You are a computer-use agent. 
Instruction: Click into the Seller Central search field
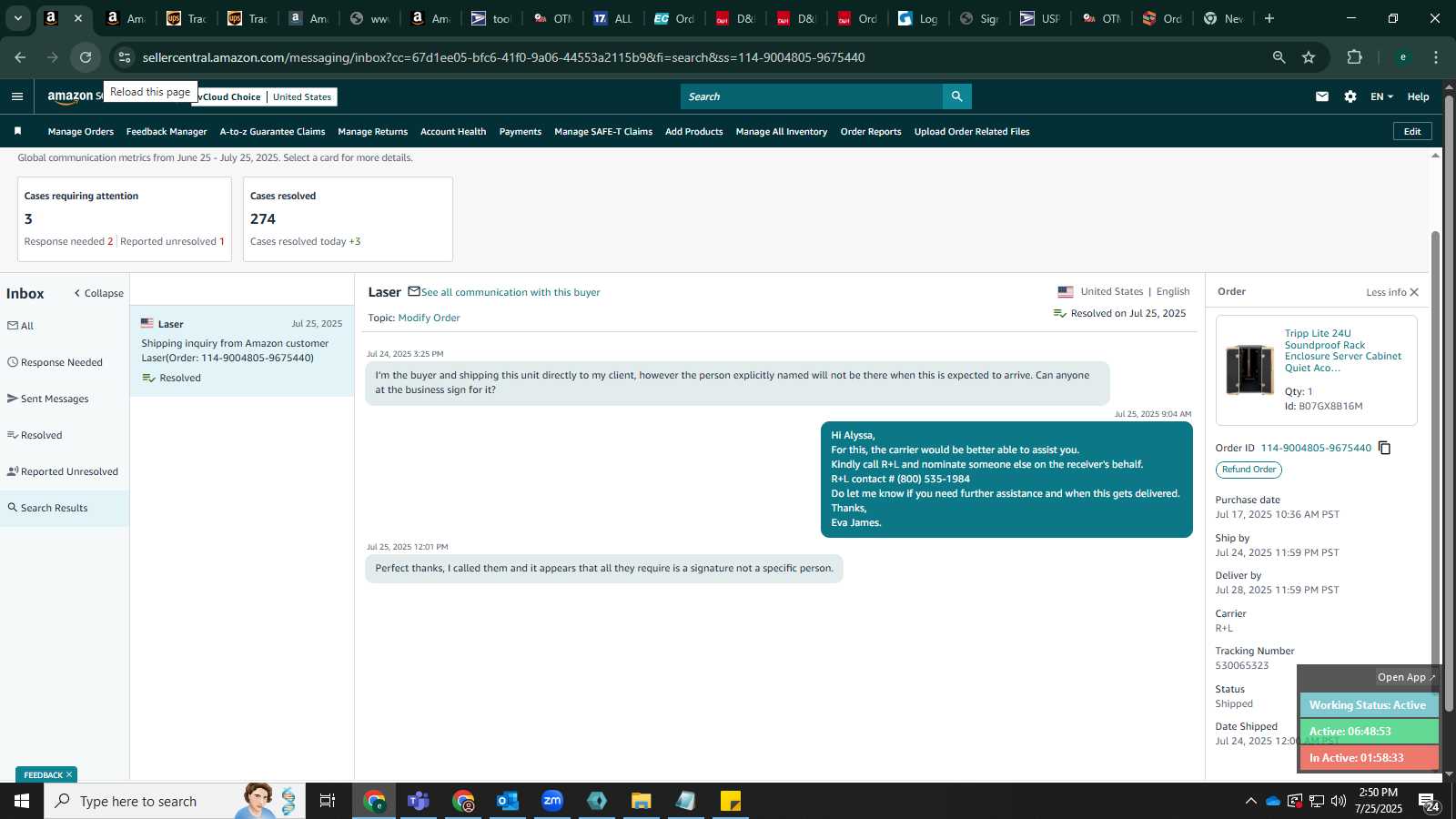coord(811,96)
